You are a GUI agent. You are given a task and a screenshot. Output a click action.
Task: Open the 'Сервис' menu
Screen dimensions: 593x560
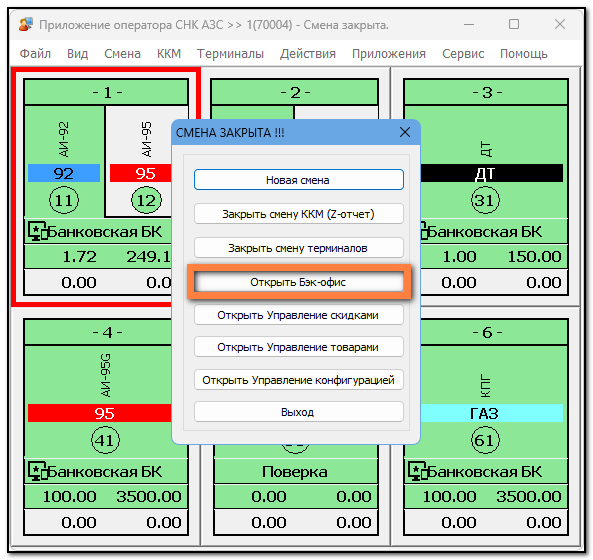coord(463,54)
